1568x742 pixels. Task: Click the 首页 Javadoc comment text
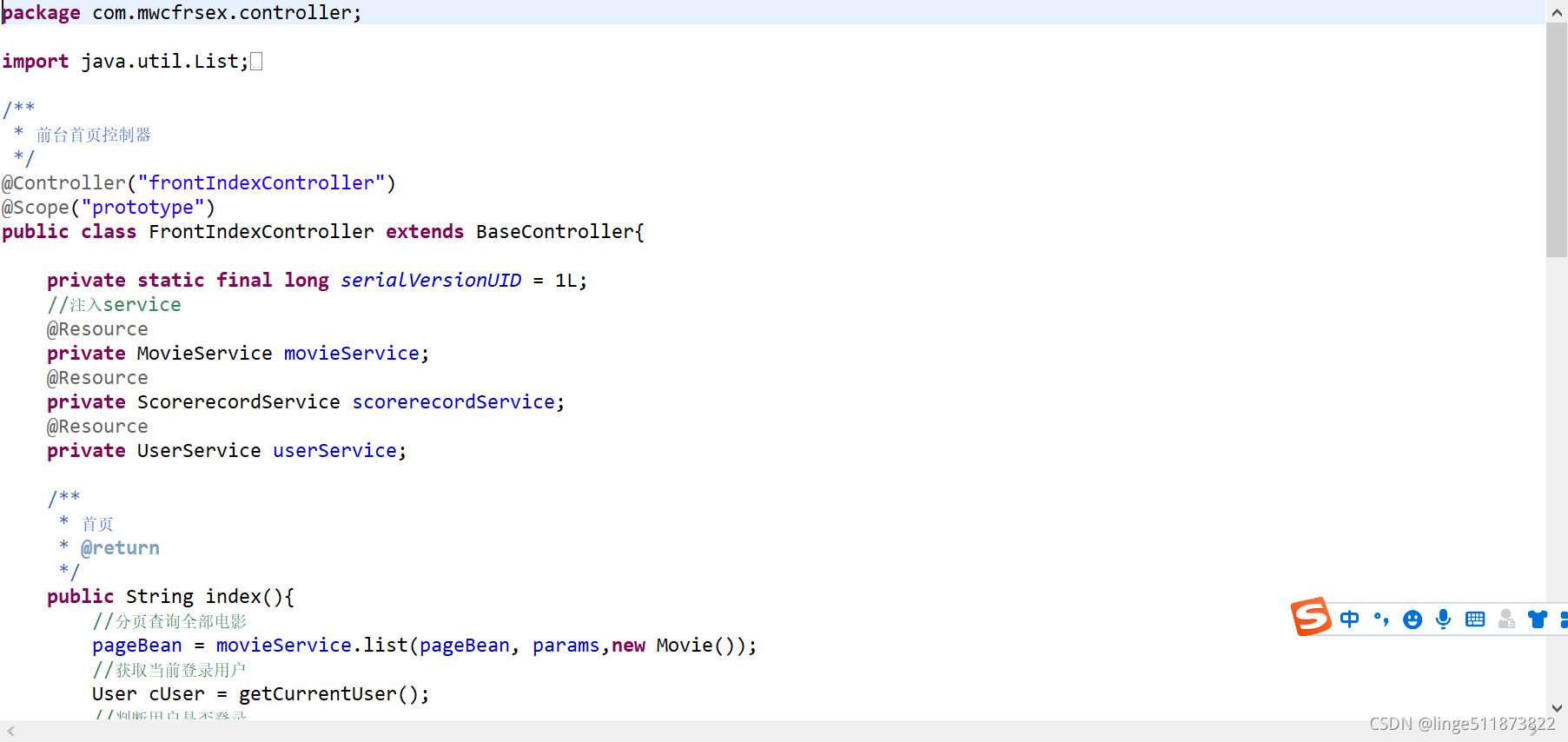(97, 524)
